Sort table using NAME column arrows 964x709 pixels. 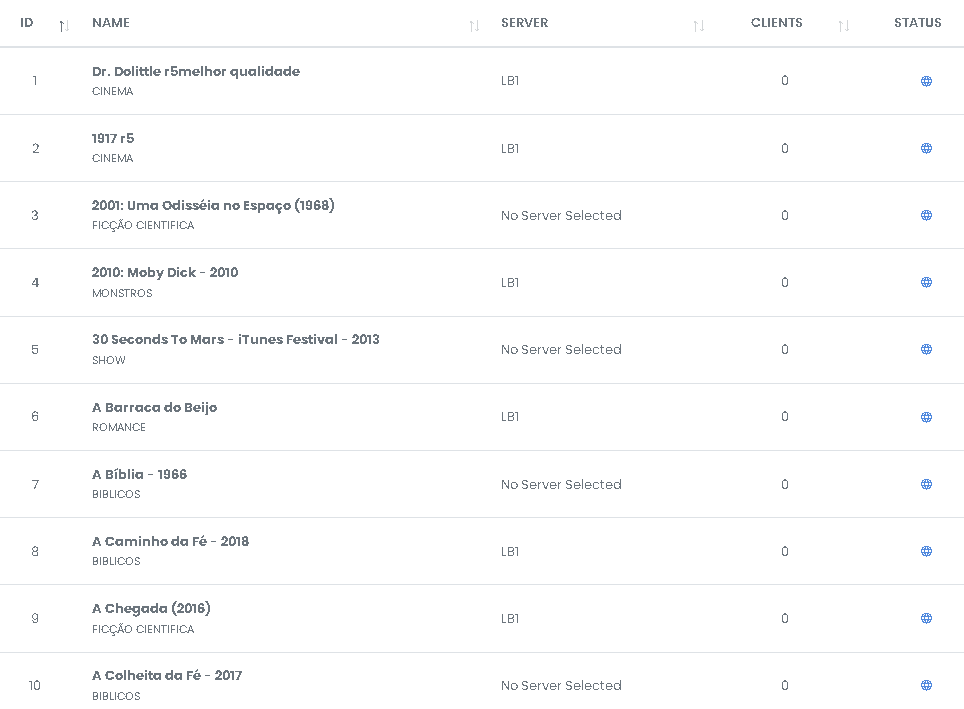tap(474, 26)
